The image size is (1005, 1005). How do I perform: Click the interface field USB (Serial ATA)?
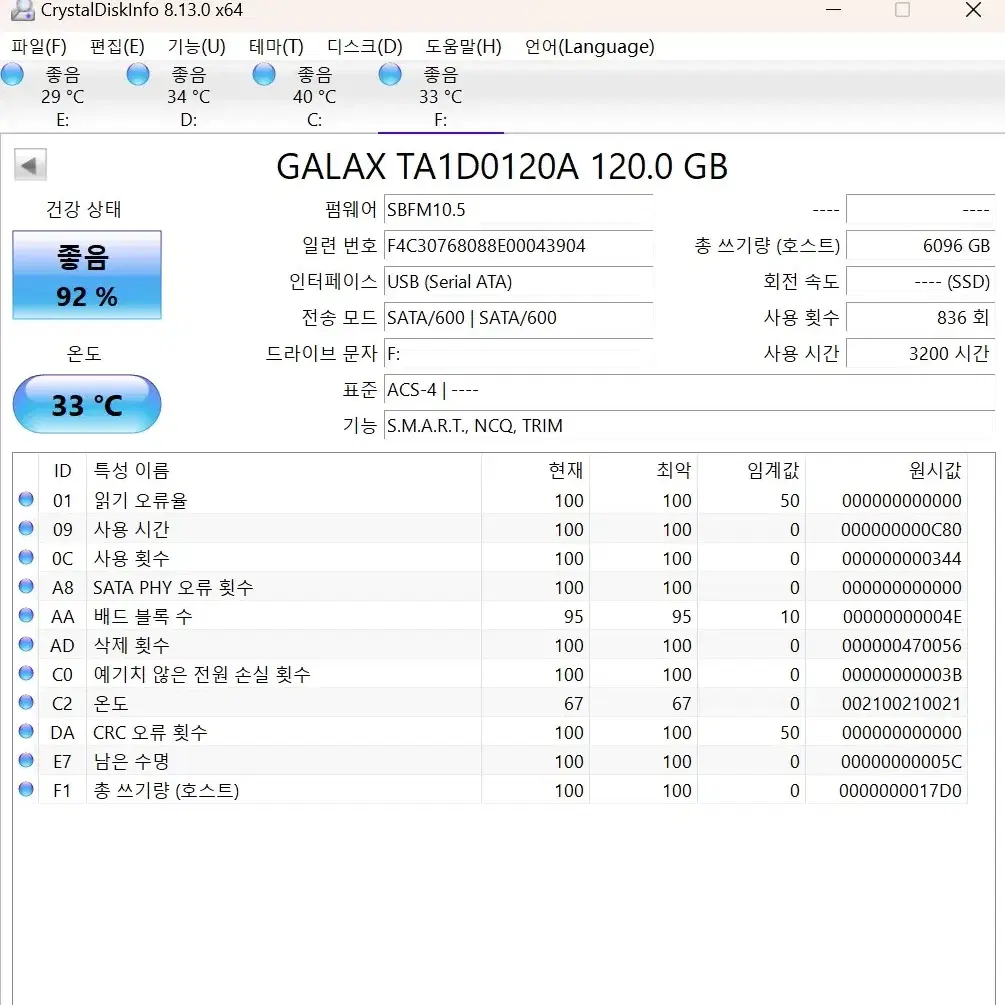pyautogui.click(x=518, y=281)
